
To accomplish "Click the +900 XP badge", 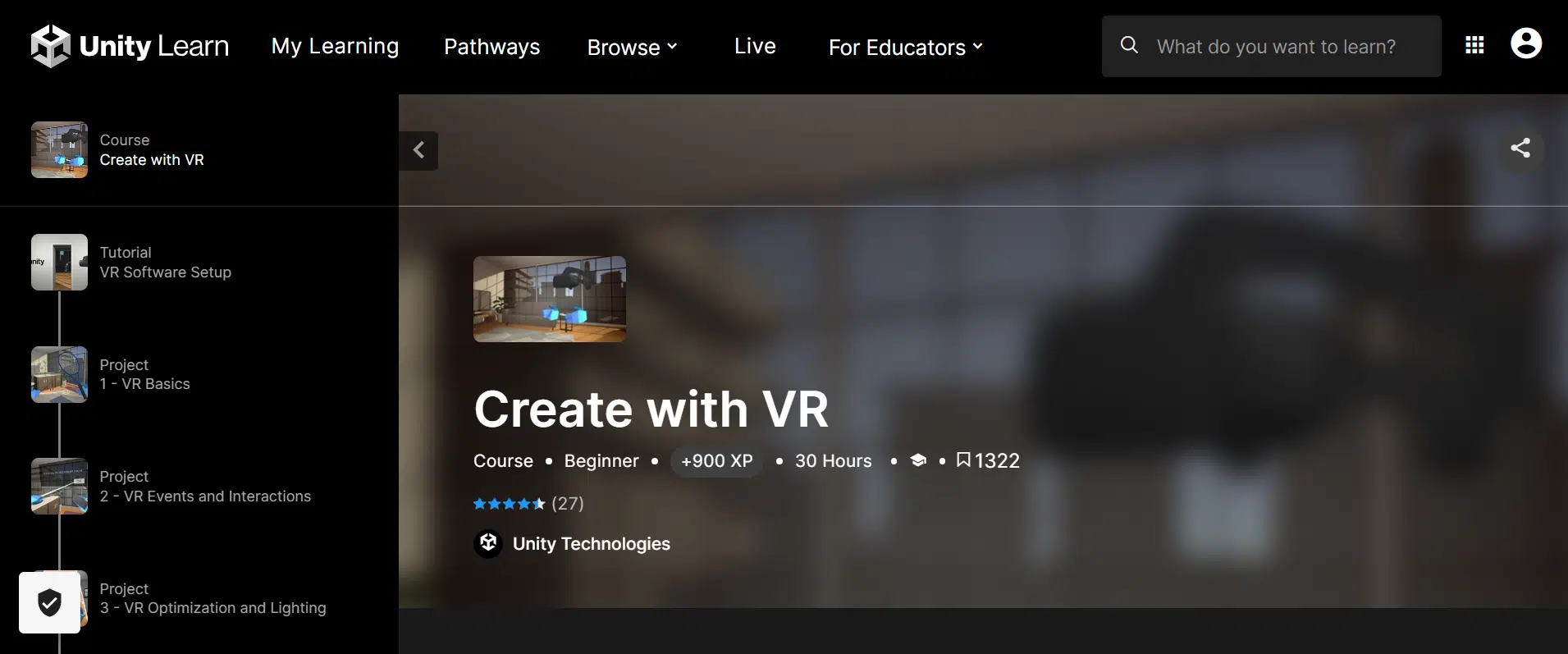I will (716, 461).
